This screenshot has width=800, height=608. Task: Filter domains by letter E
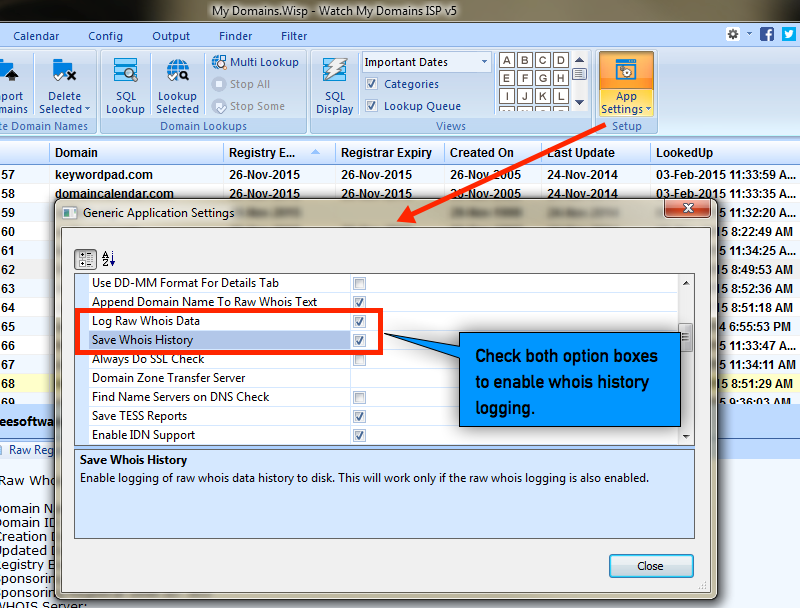coord(506,78)
